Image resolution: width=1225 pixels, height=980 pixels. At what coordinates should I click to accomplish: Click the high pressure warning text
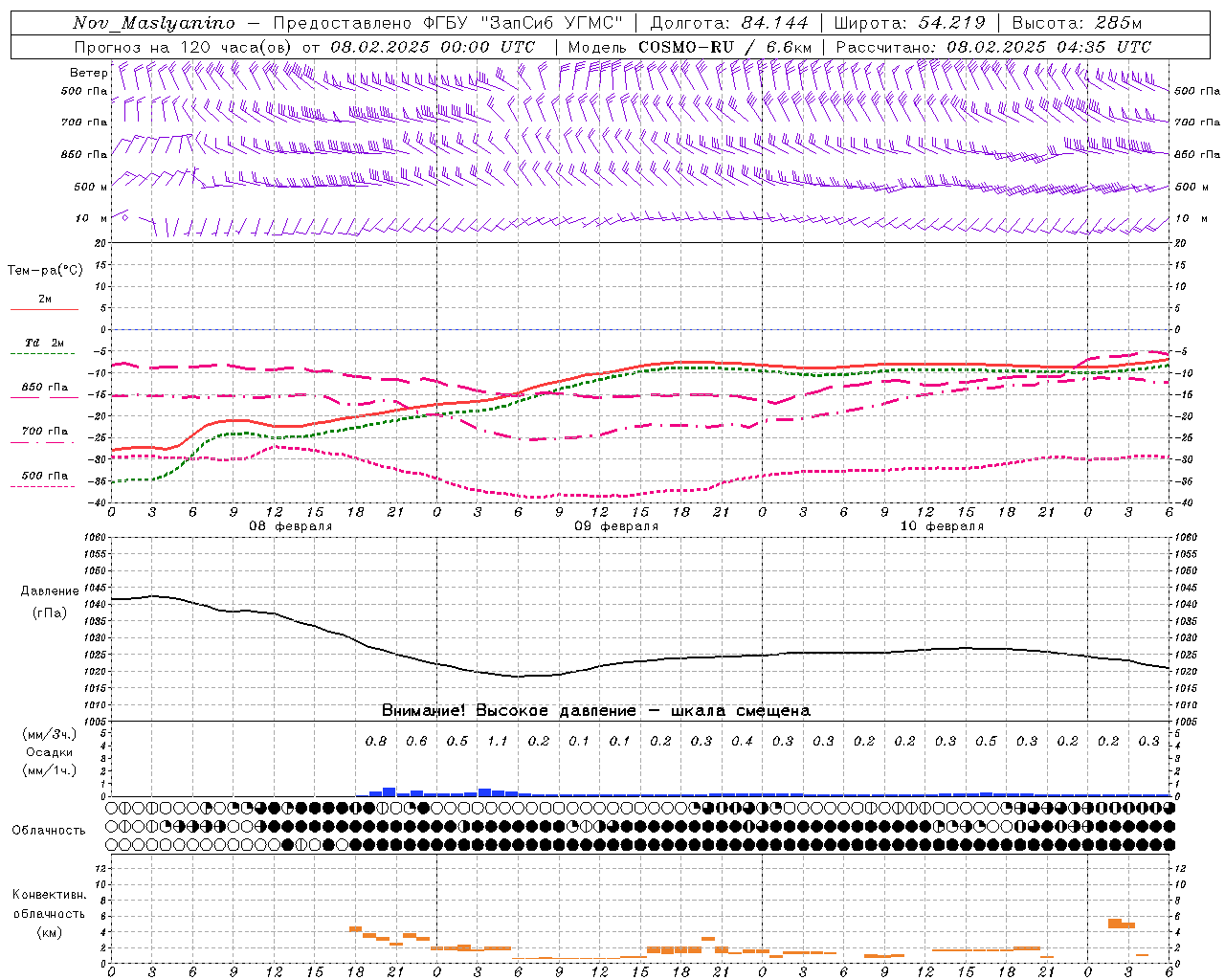click(596, 711)
